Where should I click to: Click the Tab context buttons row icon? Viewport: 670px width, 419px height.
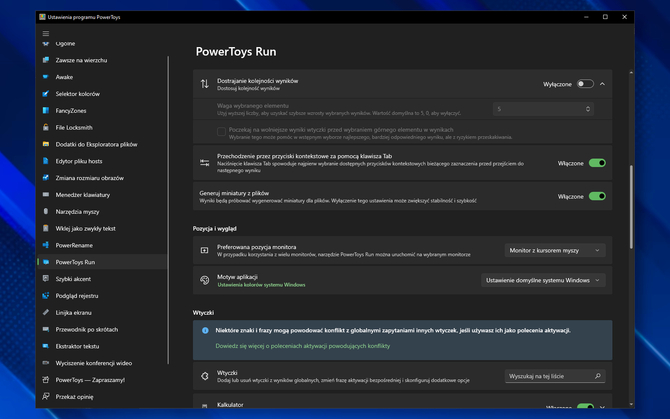tap(205, 163)
